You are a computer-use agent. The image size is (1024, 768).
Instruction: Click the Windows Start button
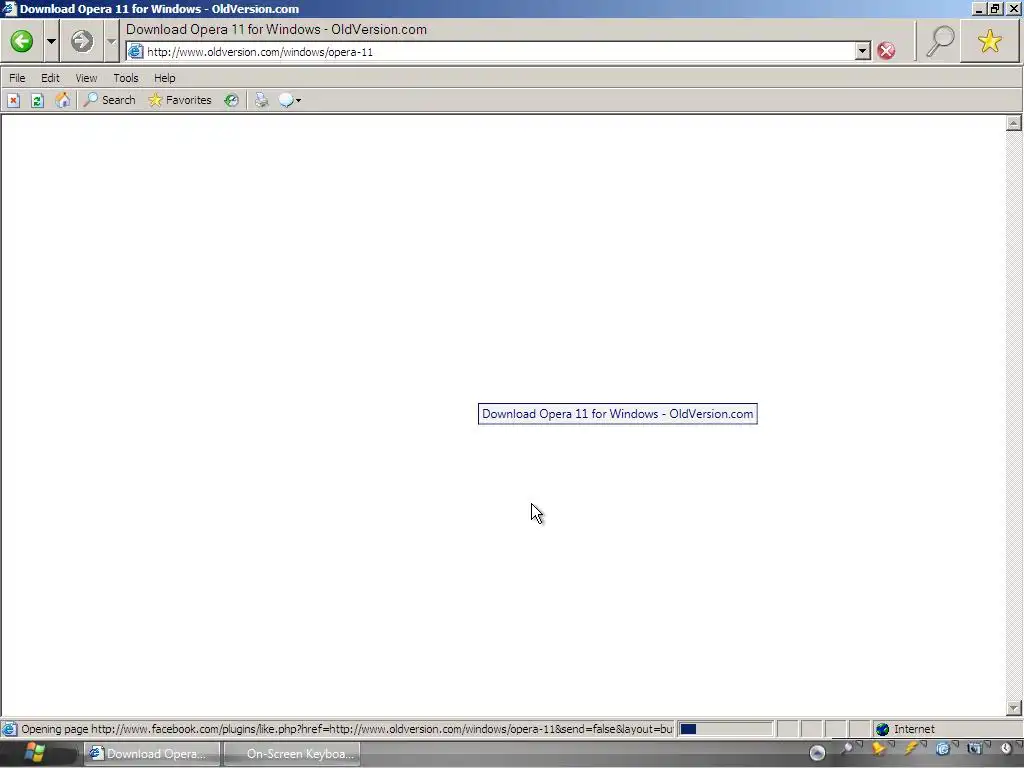point(34,753)
